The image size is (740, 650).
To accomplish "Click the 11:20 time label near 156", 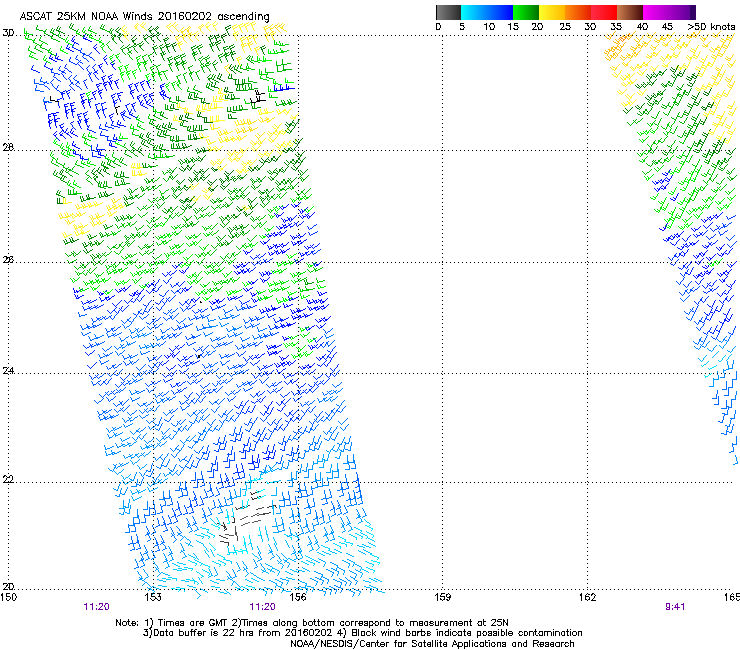I will click(x=262, y=607).
